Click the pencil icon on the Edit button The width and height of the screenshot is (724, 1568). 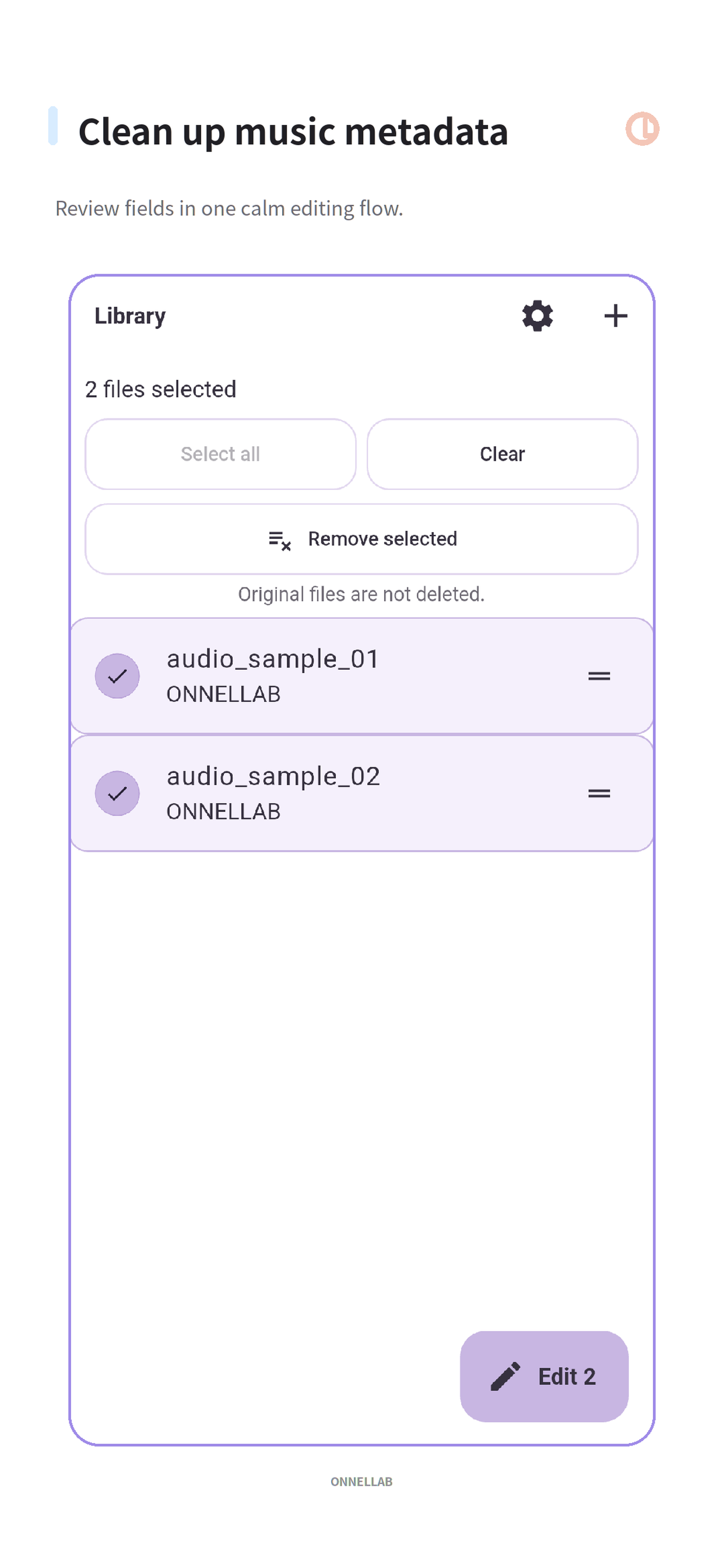505,1376
